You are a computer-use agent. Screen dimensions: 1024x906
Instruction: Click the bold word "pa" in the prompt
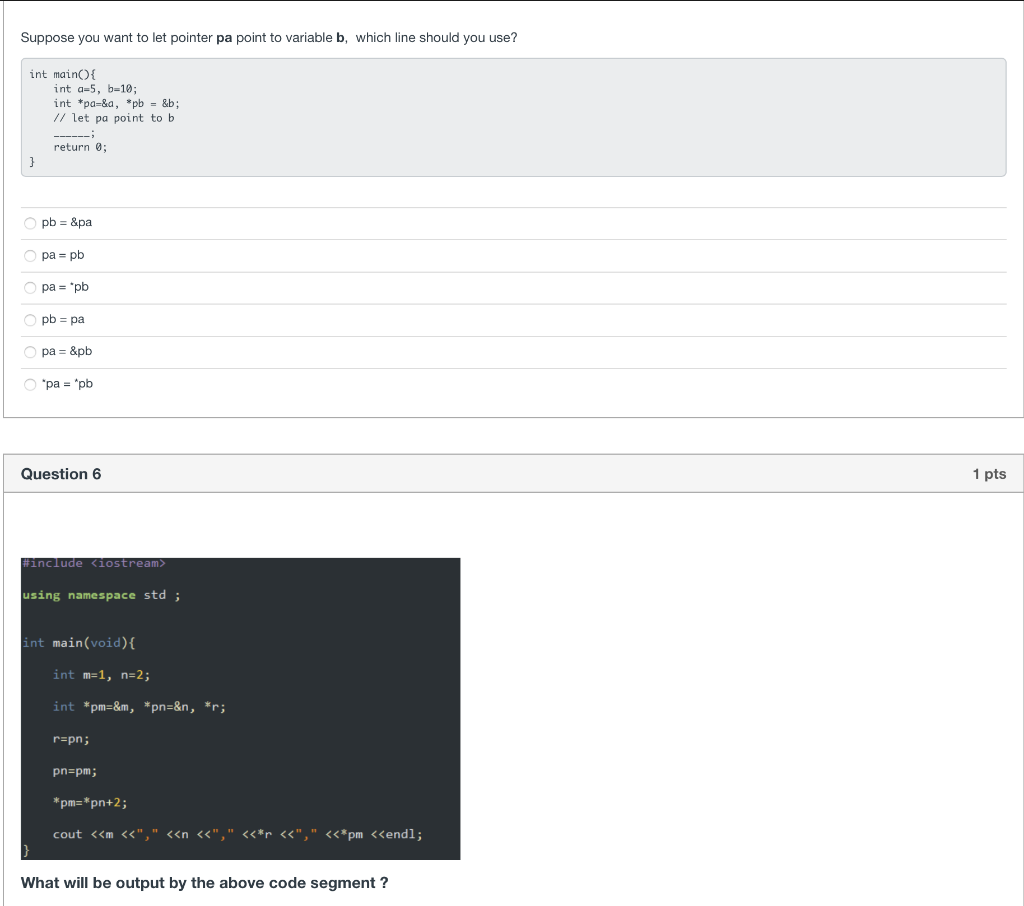(x=224, y=37)
